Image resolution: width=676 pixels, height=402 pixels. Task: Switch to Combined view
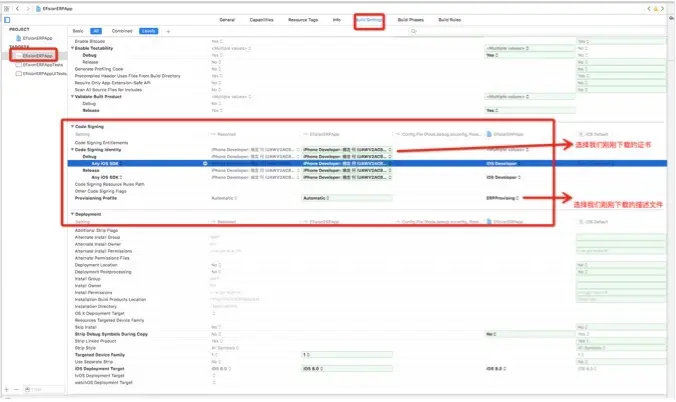pyautogui.click(x=122, y=31)
